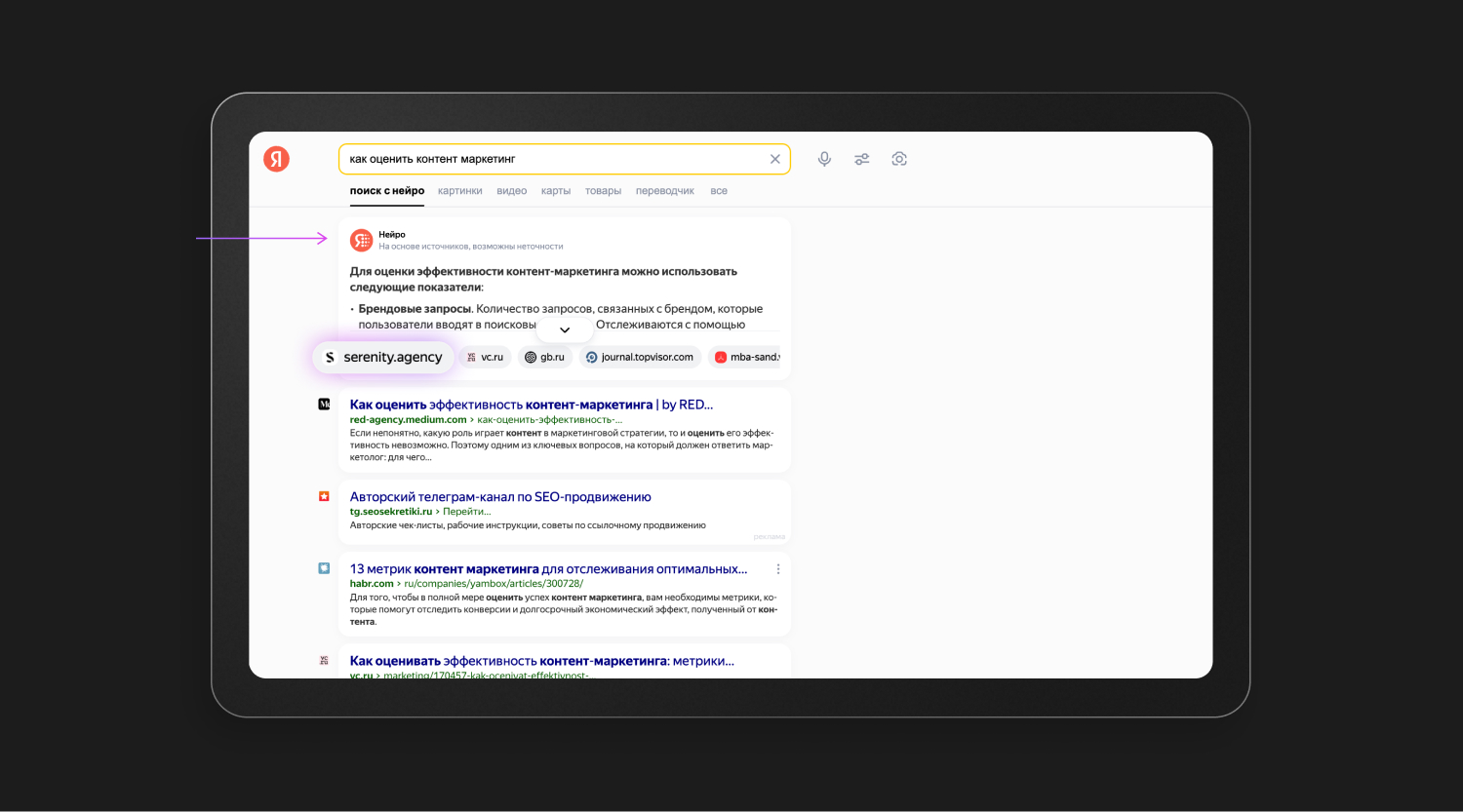Screen dimensions: 1463x812
Task: Open Как оценить эффективность контент-маркетинга by RED link
Action: 532,405
